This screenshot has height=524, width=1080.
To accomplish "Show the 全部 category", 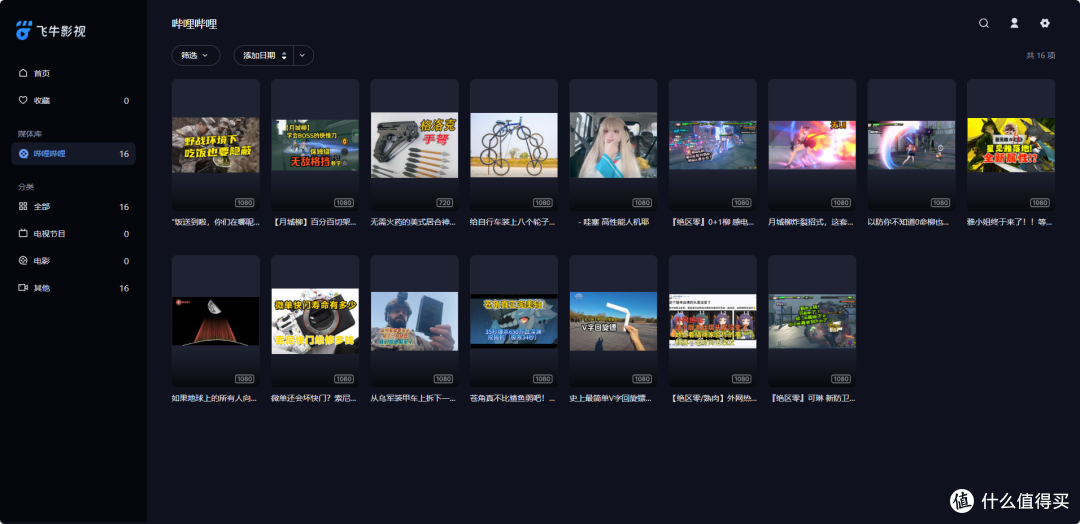I will tap(73, 207).
